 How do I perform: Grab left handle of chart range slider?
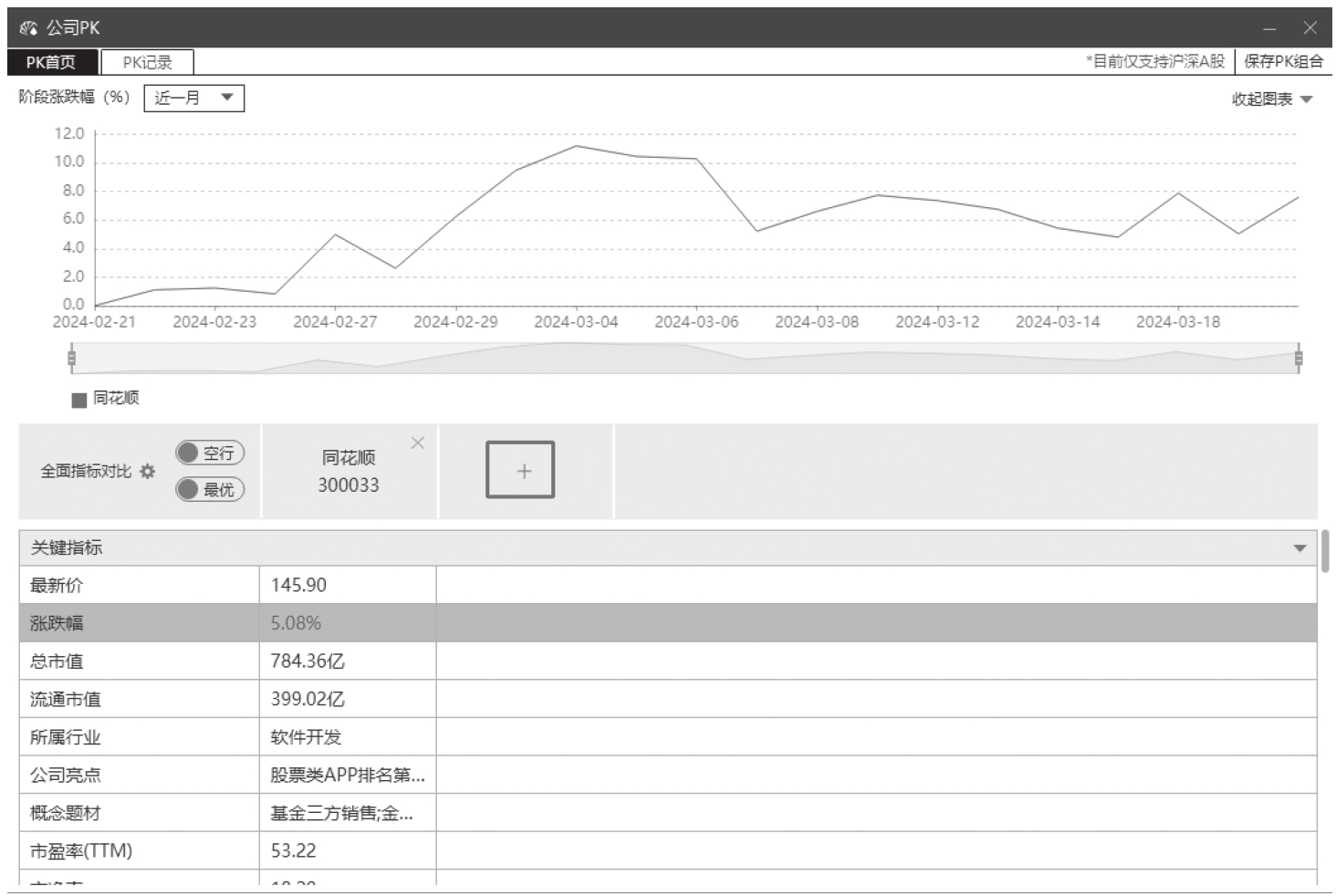(71, 358)
